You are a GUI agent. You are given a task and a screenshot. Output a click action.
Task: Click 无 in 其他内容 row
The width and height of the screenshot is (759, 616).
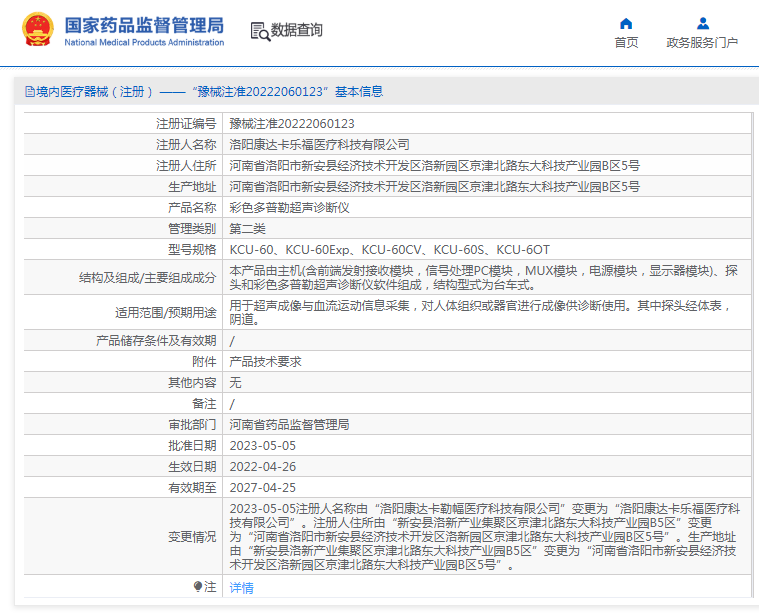(x=235, y=383)
